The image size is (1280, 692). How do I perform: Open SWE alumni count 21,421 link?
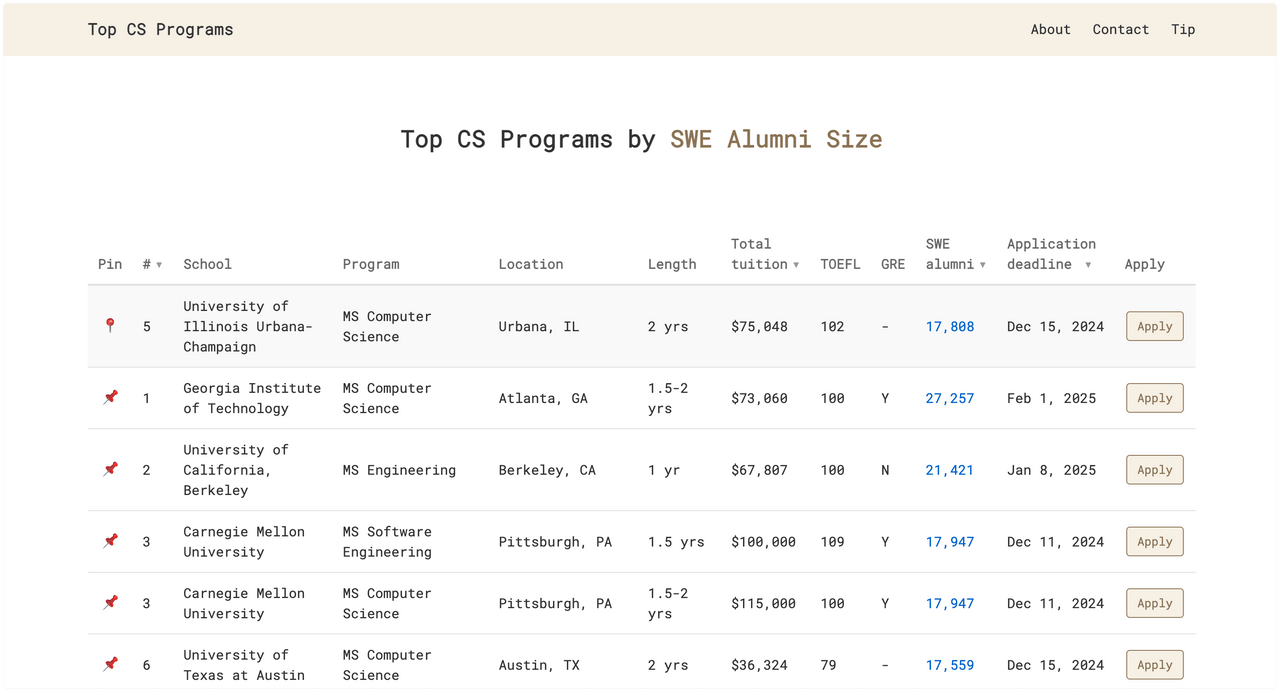pos(949,470)
